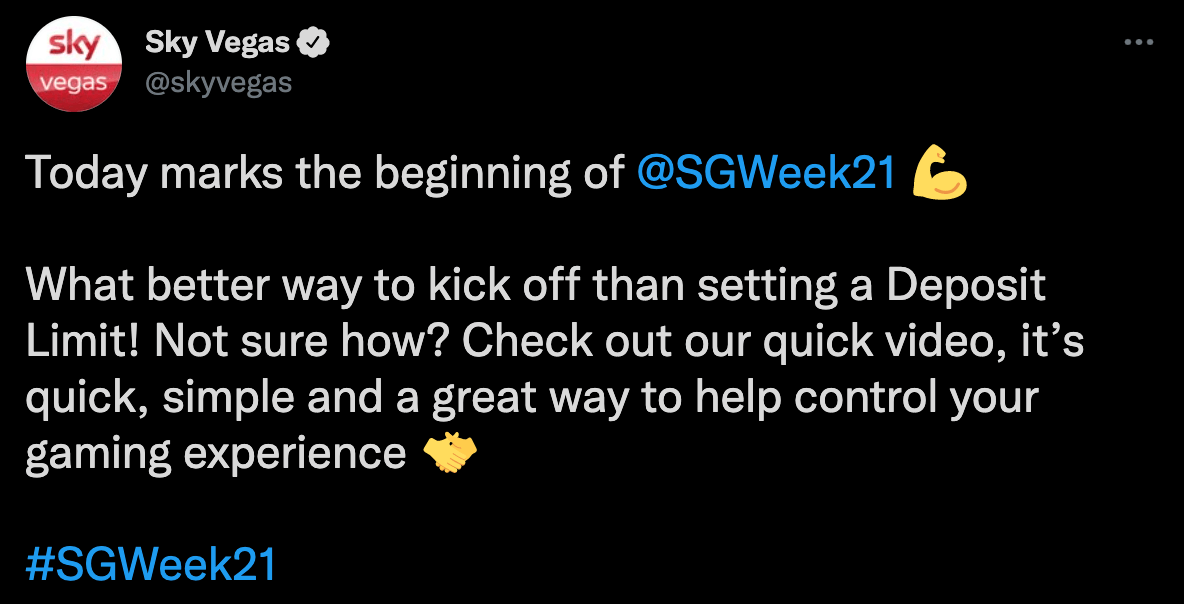Click the flexed bicep emoji

(x=939, y=174)
